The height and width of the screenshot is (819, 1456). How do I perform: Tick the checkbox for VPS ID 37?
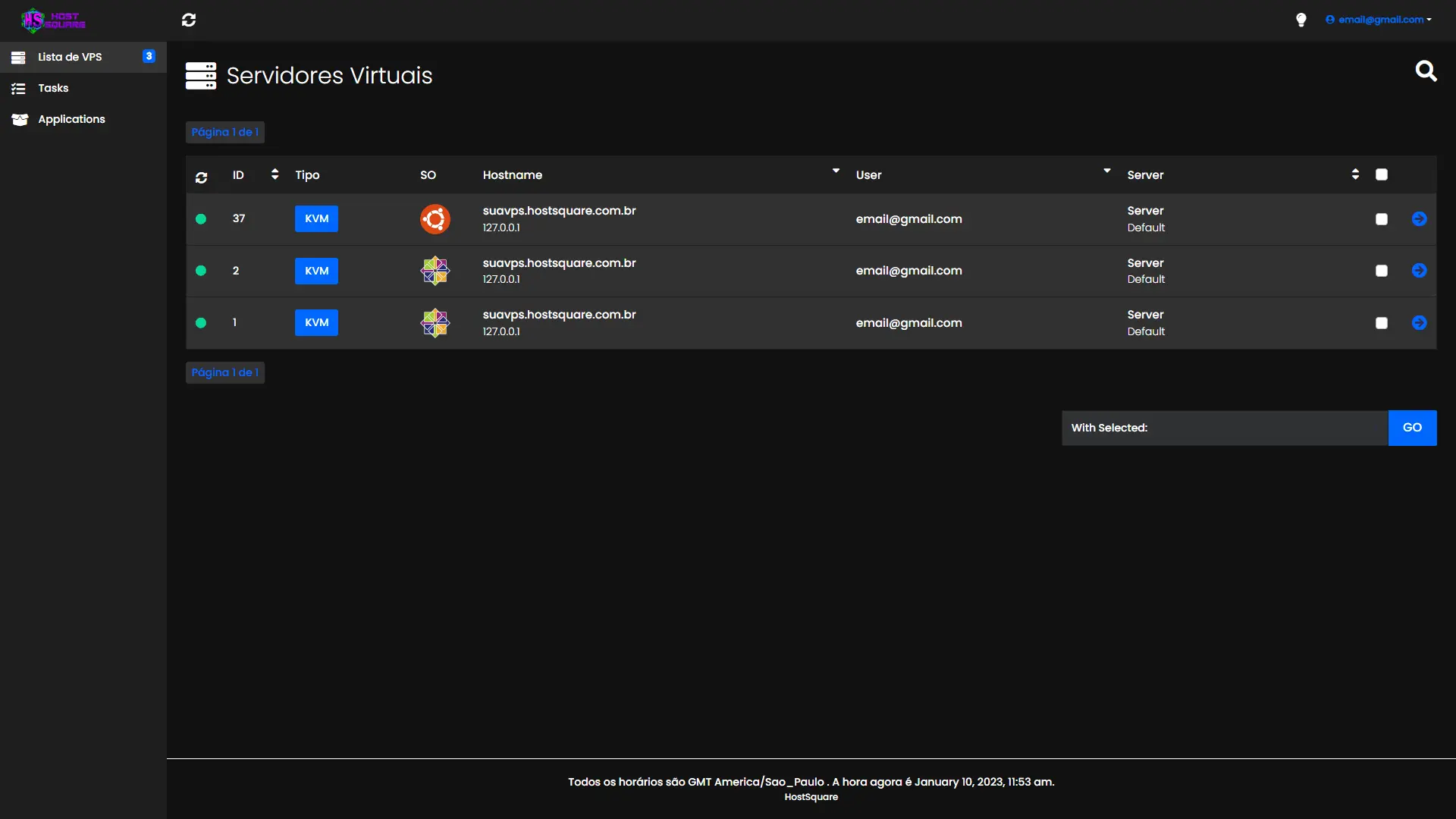pos(1381,219)
